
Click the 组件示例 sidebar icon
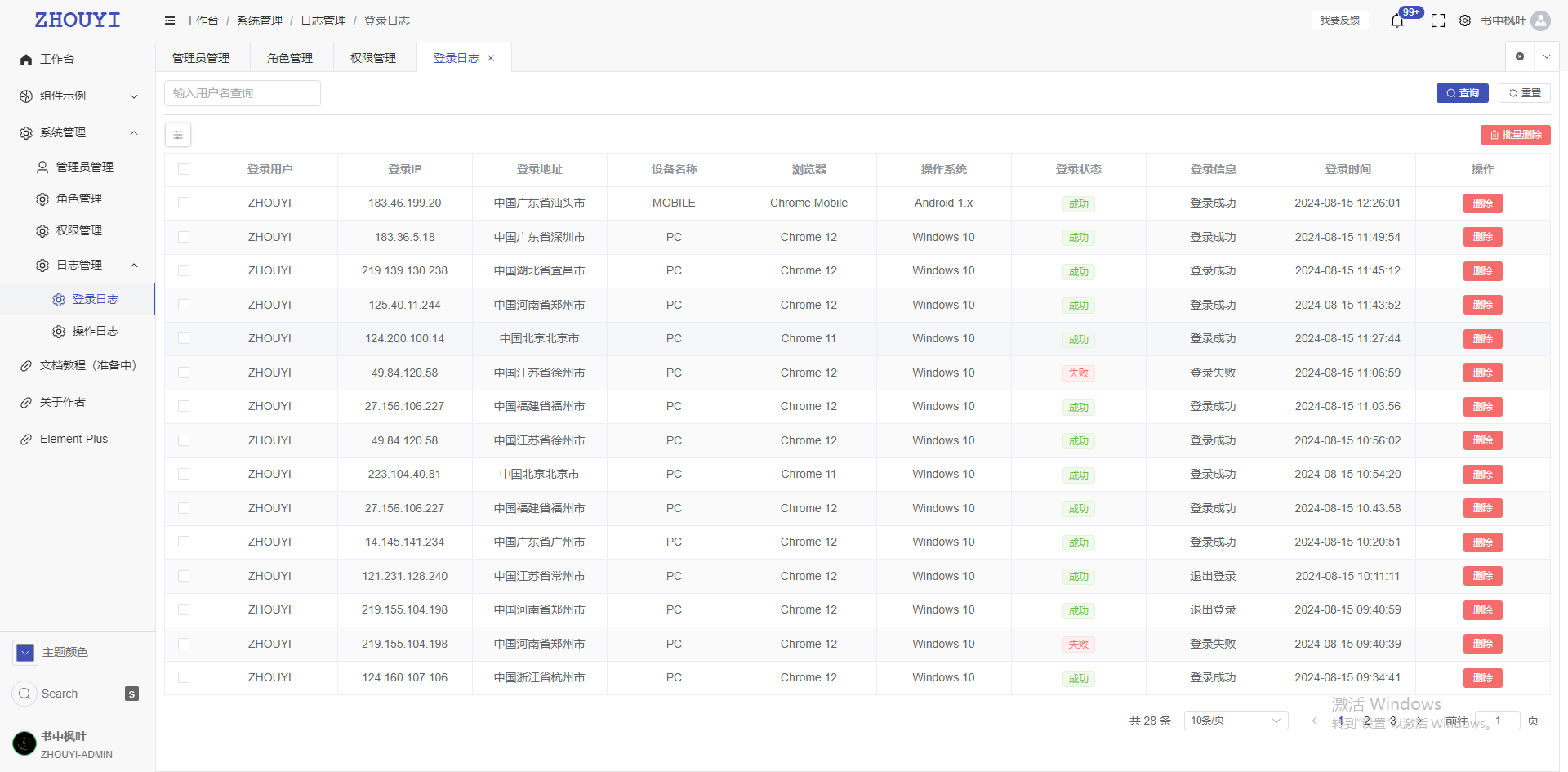tap(26, 96)
